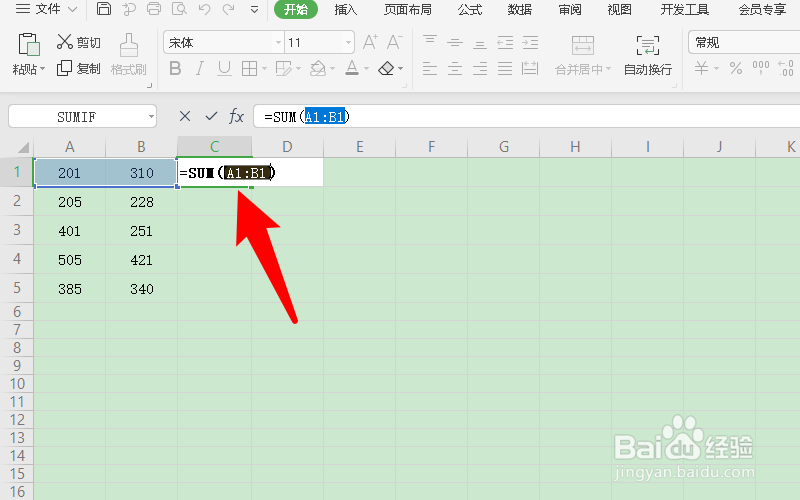The height and width of the screenshot is (500, 800).
Task: Open the Name Box dropdown showing SUMIF
Action: [151, 117]
